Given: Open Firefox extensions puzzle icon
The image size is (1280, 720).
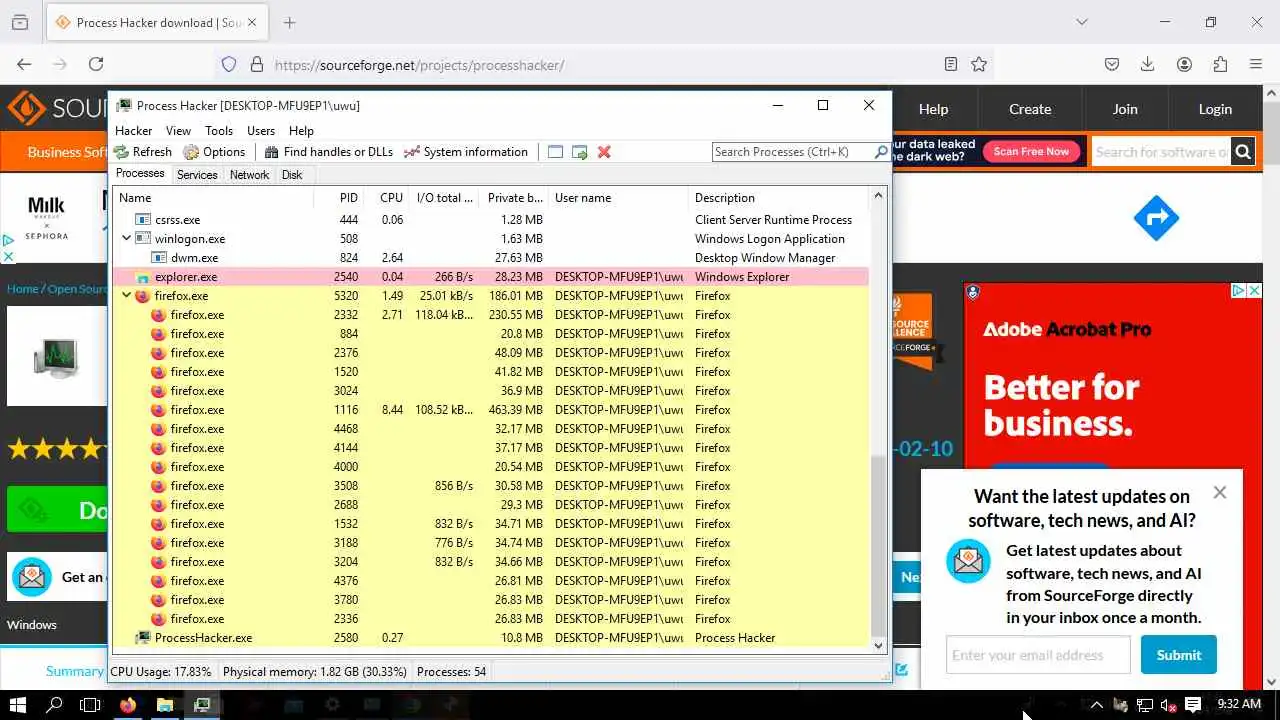Looking at the screenshot, I should [x=1220, y=64].
